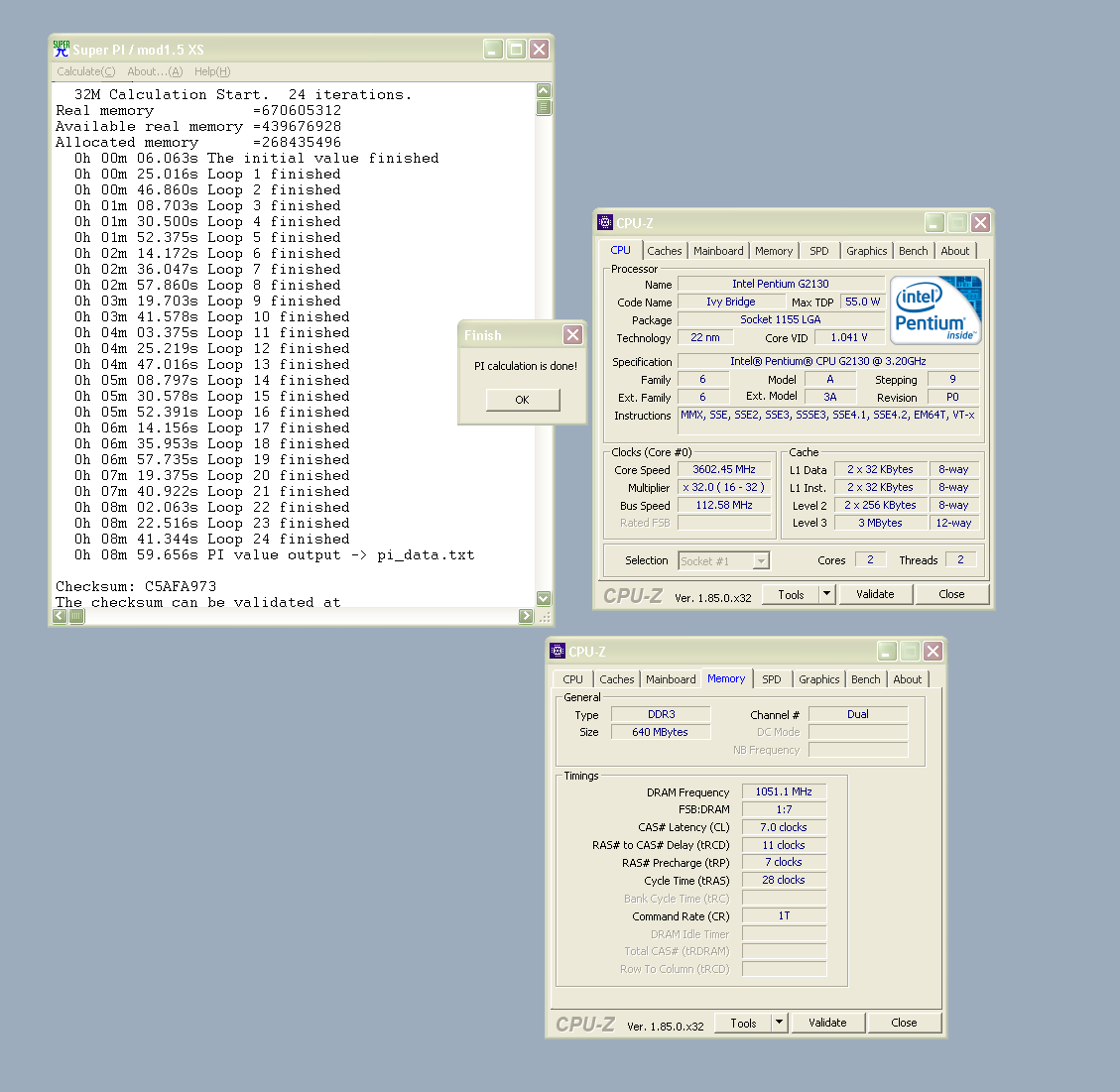Image resolution: width=1120 pixels, height=1092 pixels.
Task: Close the Super PI window
Action: 540,50
